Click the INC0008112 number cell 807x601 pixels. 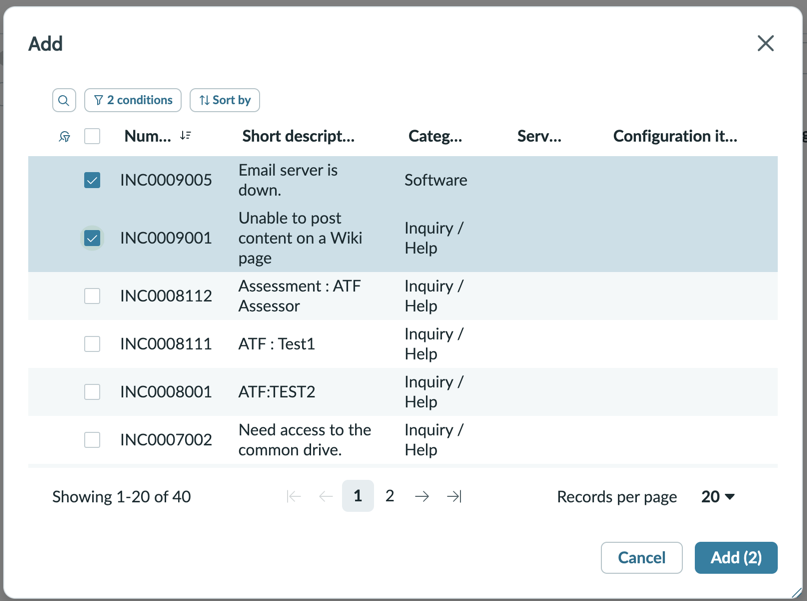pyautogui.click(x=166, y=296)
